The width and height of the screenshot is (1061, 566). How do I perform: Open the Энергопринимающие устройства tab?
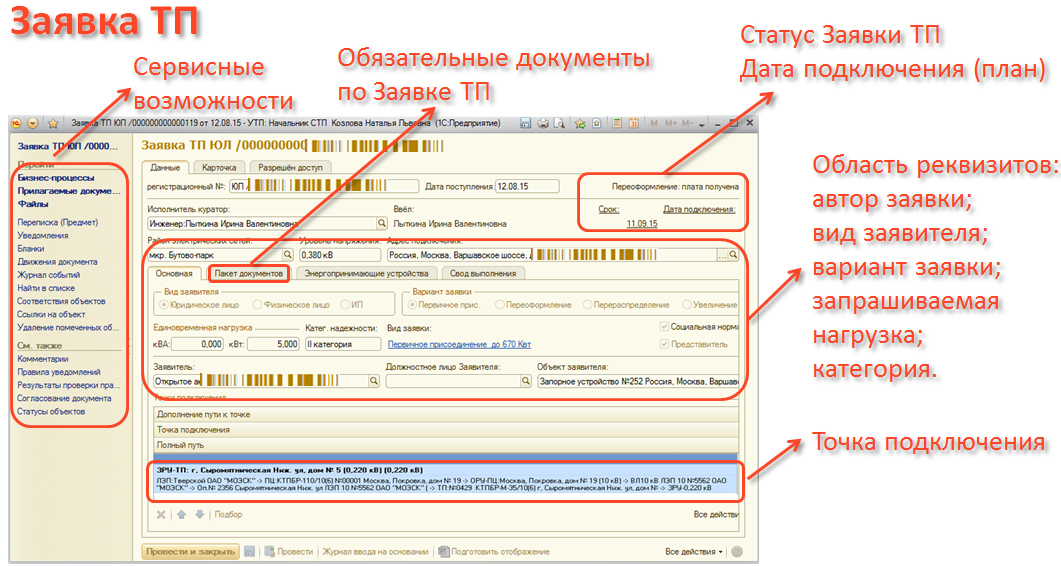tap(358, 273)
